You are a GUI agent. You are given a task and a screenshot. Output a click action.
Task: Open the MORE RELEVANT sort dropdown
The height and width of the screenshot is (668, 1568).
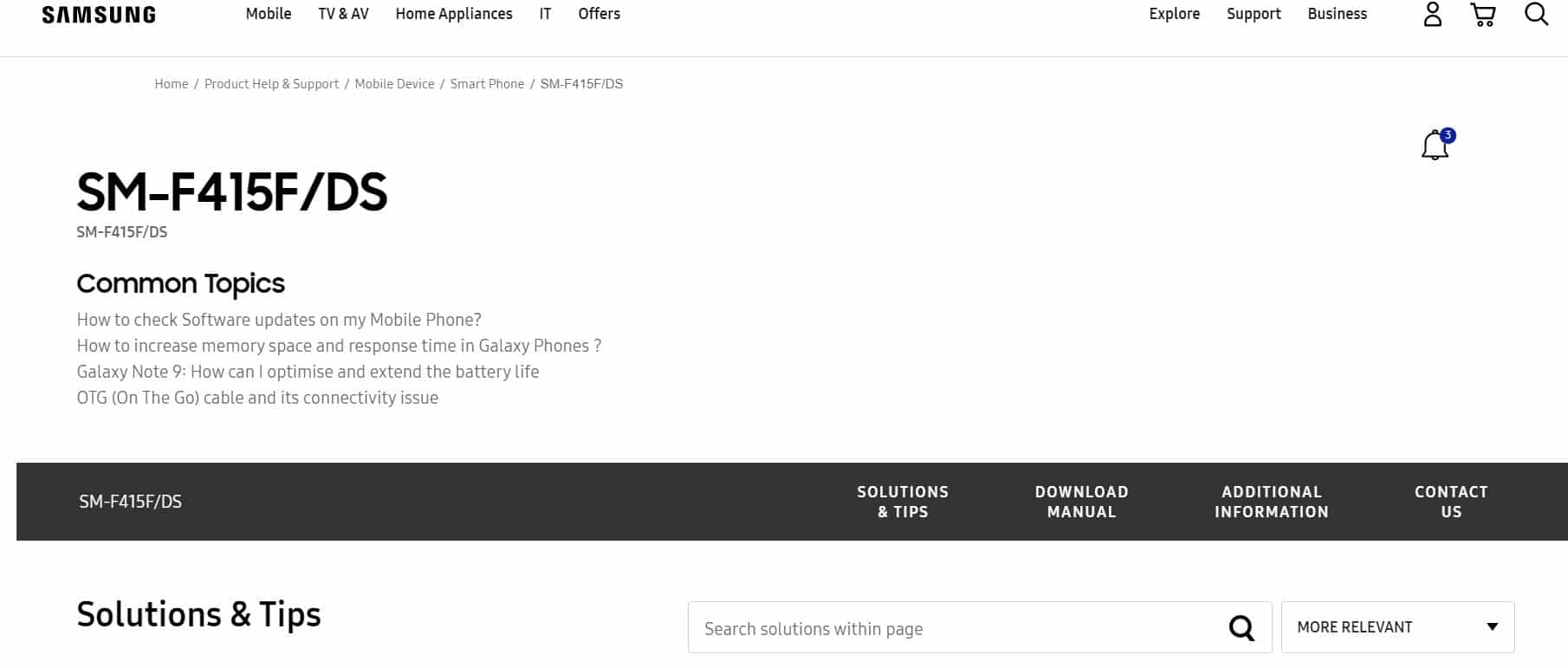tap(1396, 626)
